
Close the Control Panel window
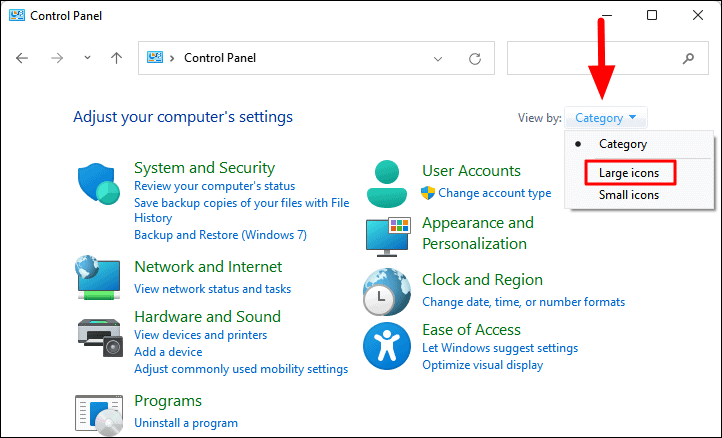point(698,15)
